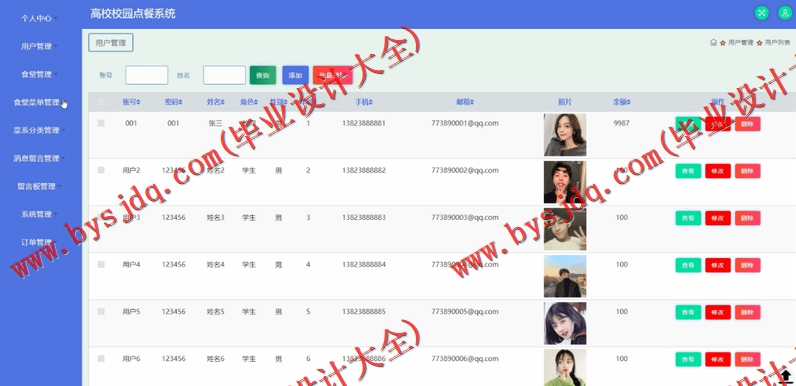The image size is (796, 386).
Task: Expand 系统管理 sidebar menu
Action: point(39,214)
